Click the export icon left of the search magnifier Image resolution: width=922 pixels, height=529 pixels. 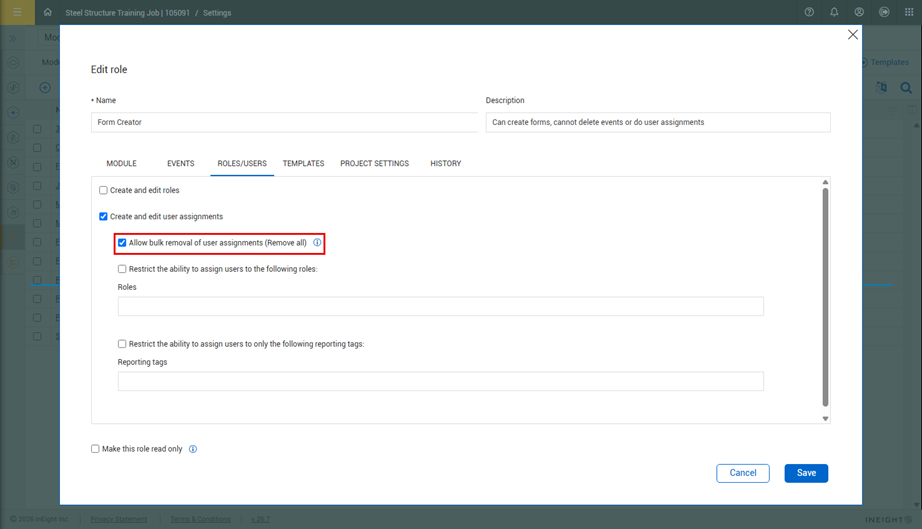(881, 88)
